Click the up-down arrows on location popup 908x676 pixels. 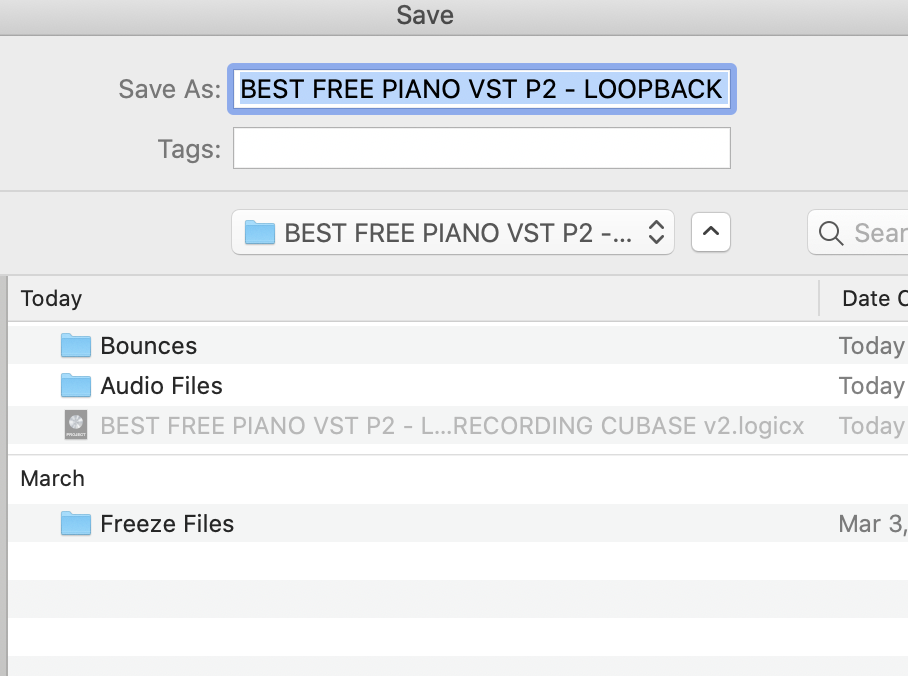pos(656,233)
